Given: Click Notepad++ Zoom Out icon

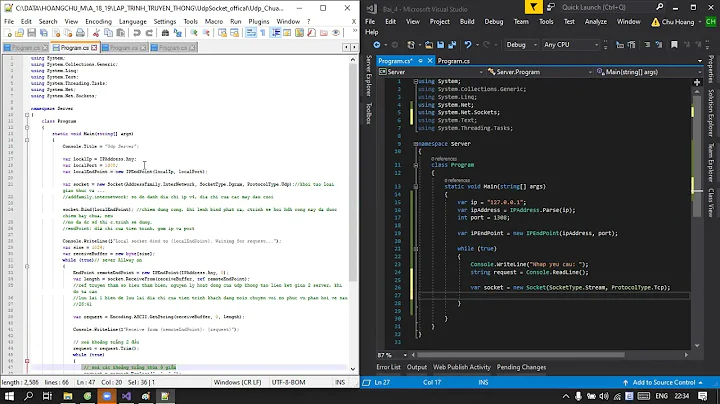Looking at the screenshot, I should (x=206, y=33).
